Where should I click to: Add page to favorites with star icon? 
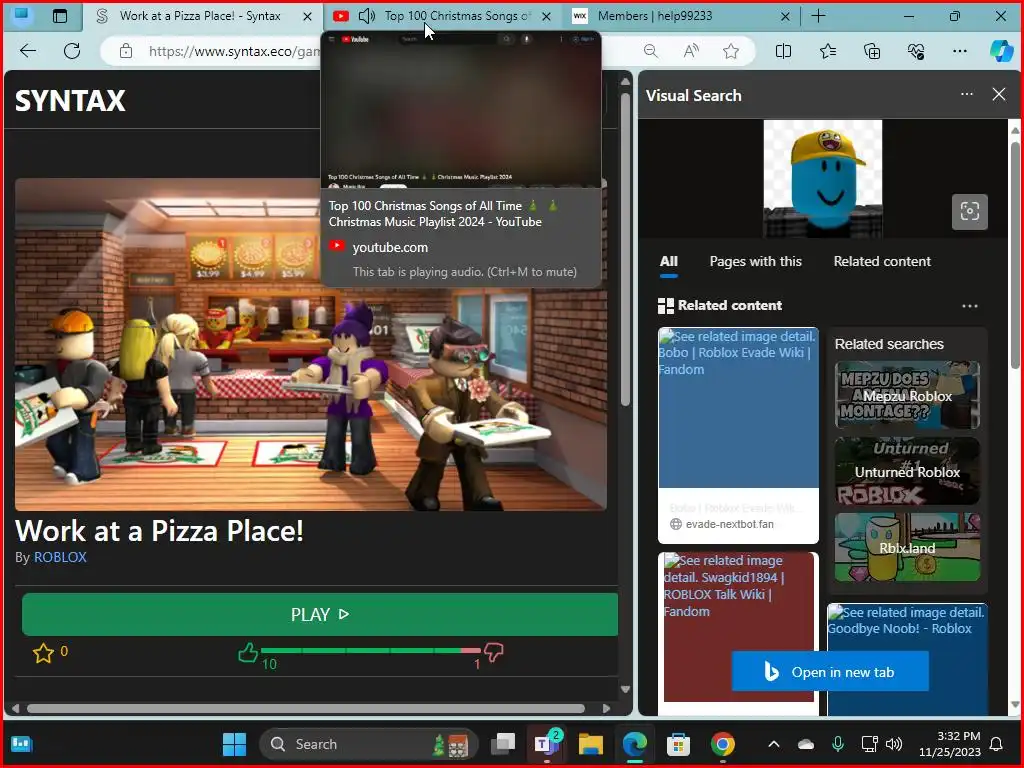pos(731,51)
